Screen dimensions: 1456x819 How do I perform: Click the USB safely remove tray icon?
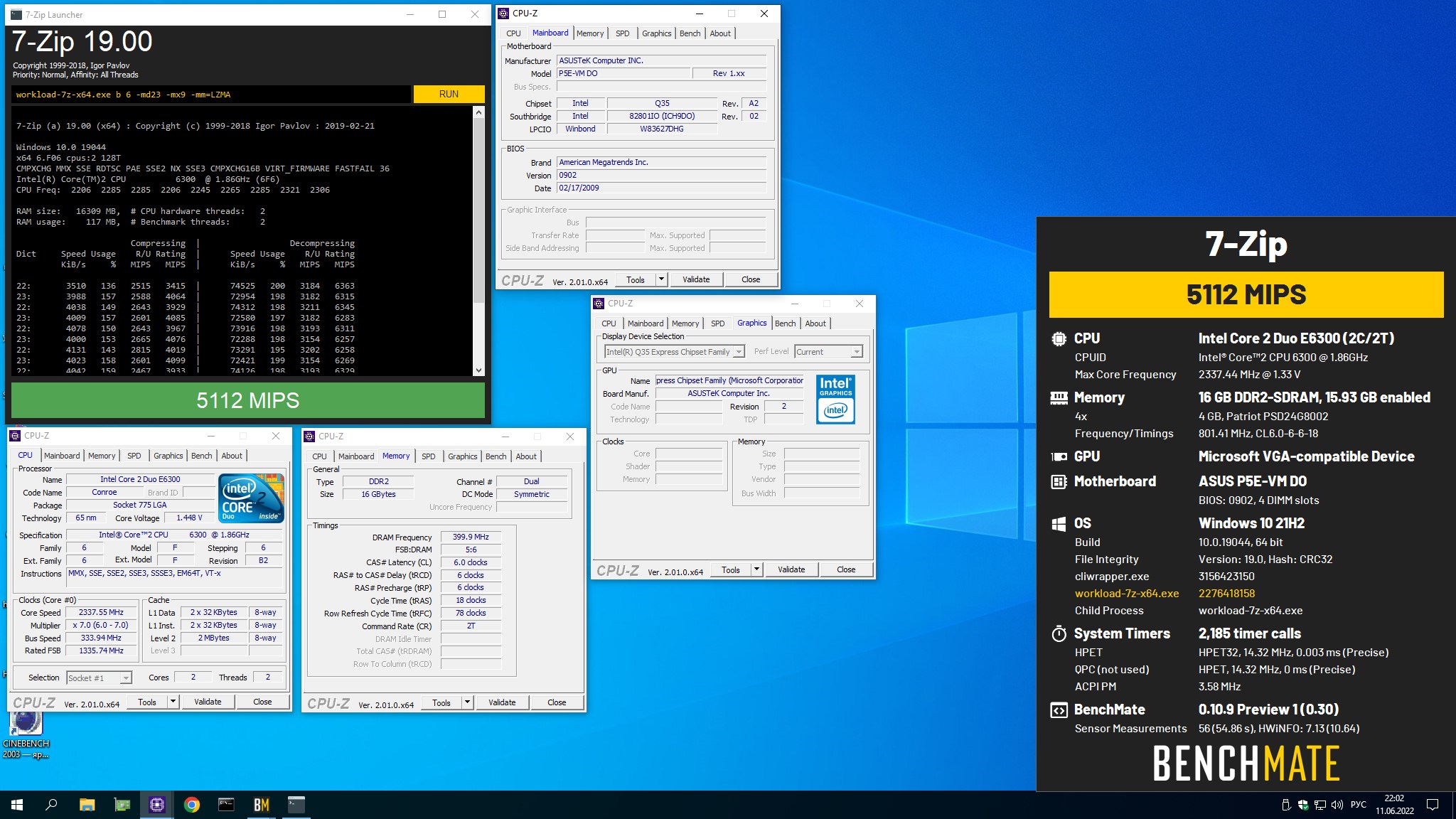(1286, 805)
